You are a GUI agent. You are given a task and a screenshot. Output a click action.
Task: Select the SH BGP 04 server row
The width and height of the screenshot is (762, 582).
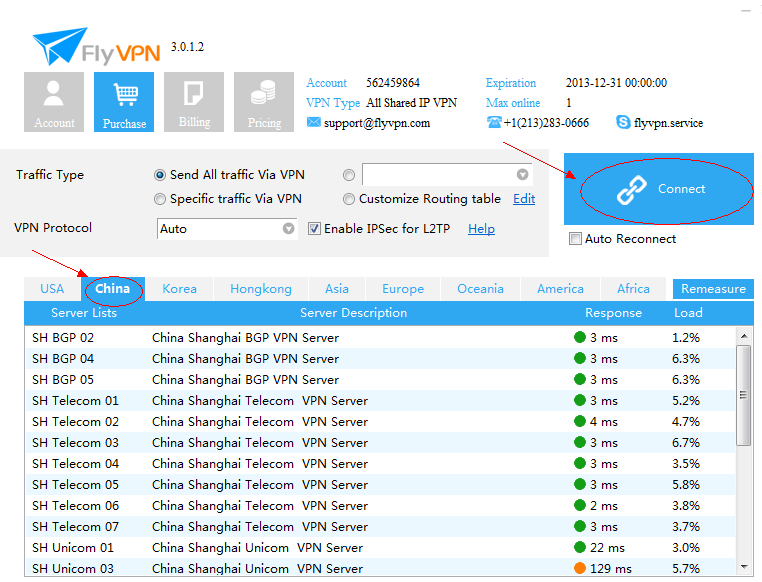[380, 359]
